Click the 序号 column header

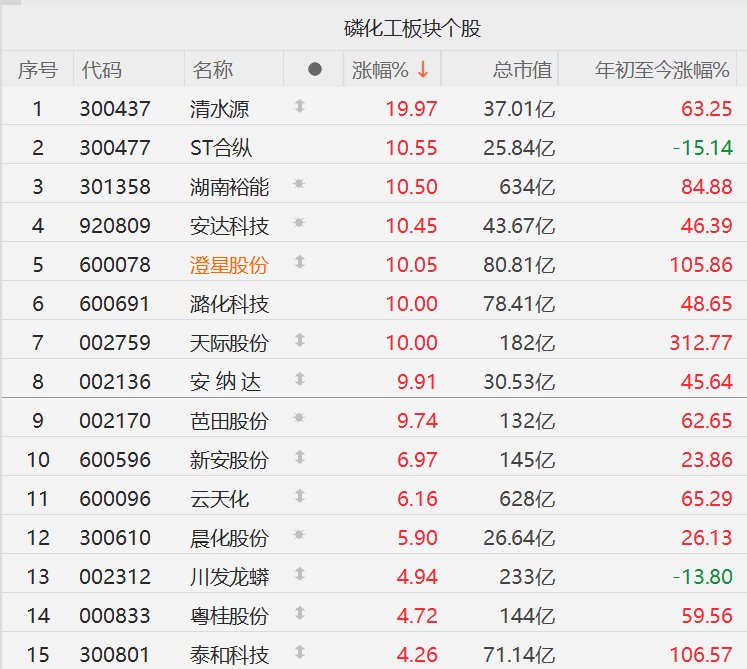pyautogui.click(x=37, y=70)
